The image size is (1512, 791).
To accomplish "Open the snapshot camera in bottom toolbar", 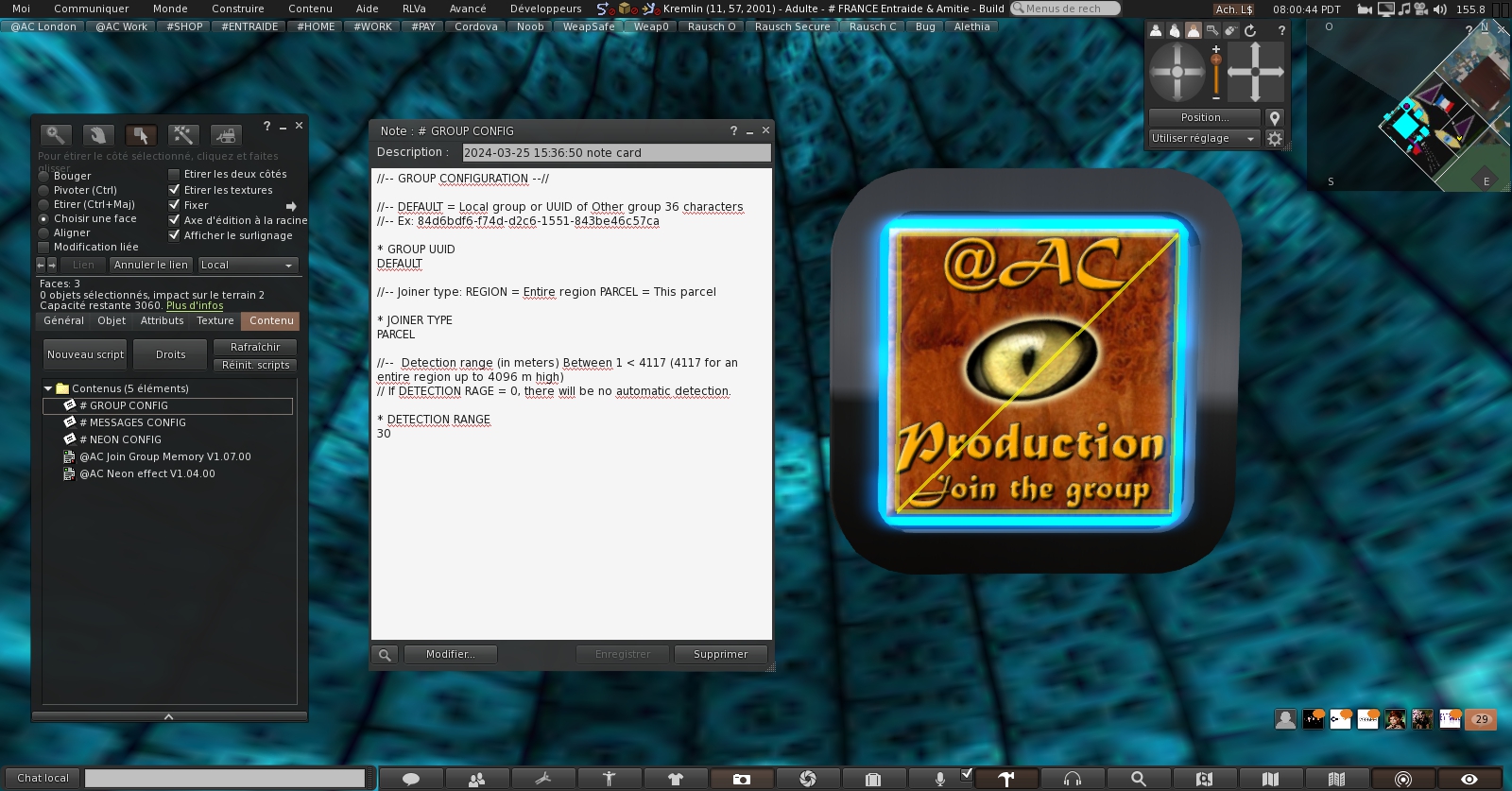I will [x=742, y=779].
